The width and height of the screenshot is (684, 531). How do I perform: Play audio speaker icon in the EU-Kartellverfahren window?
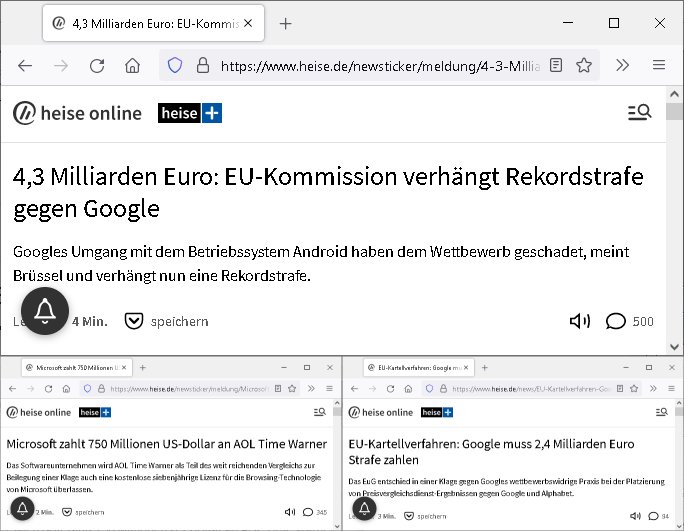pos(635,516)
